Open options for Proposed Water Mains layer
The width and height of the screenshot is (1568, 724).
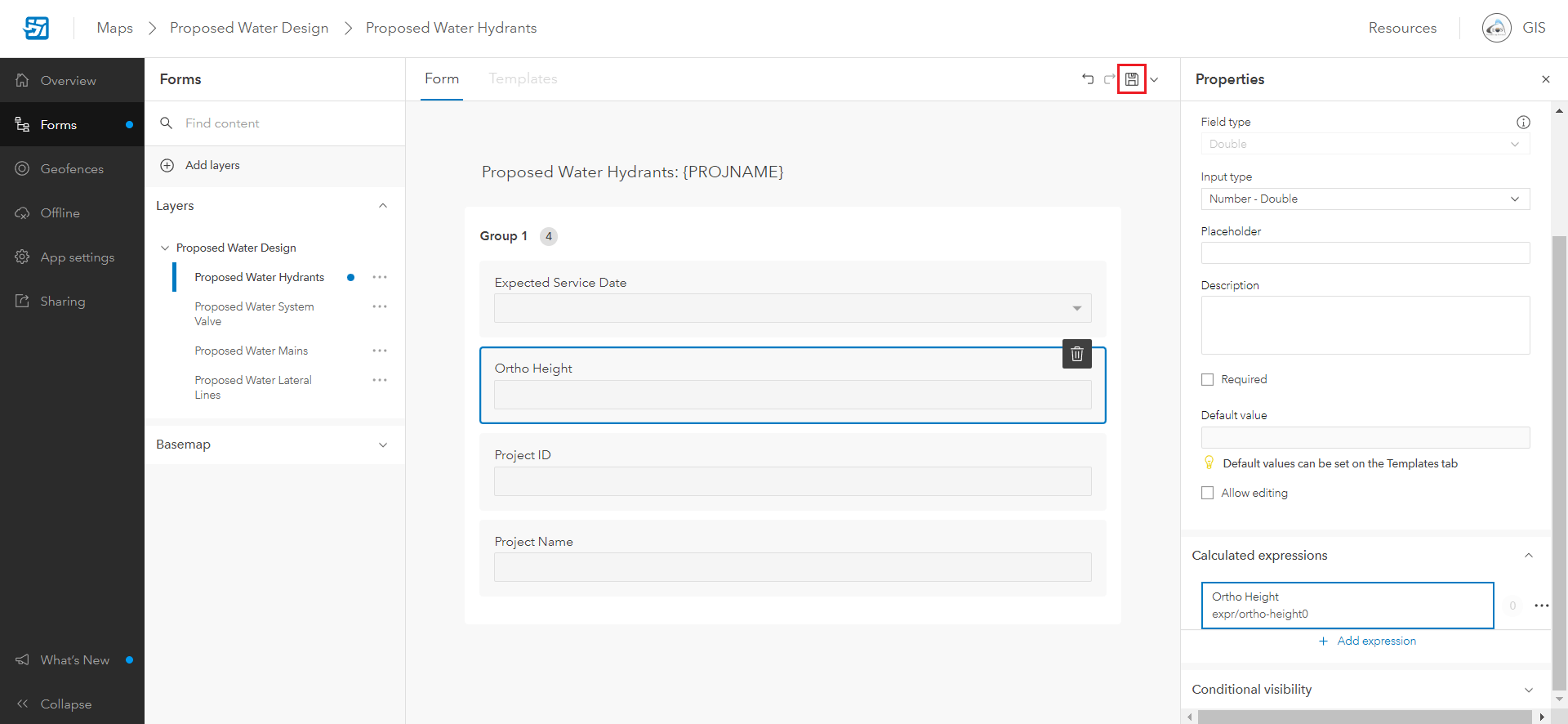point(380,351)
